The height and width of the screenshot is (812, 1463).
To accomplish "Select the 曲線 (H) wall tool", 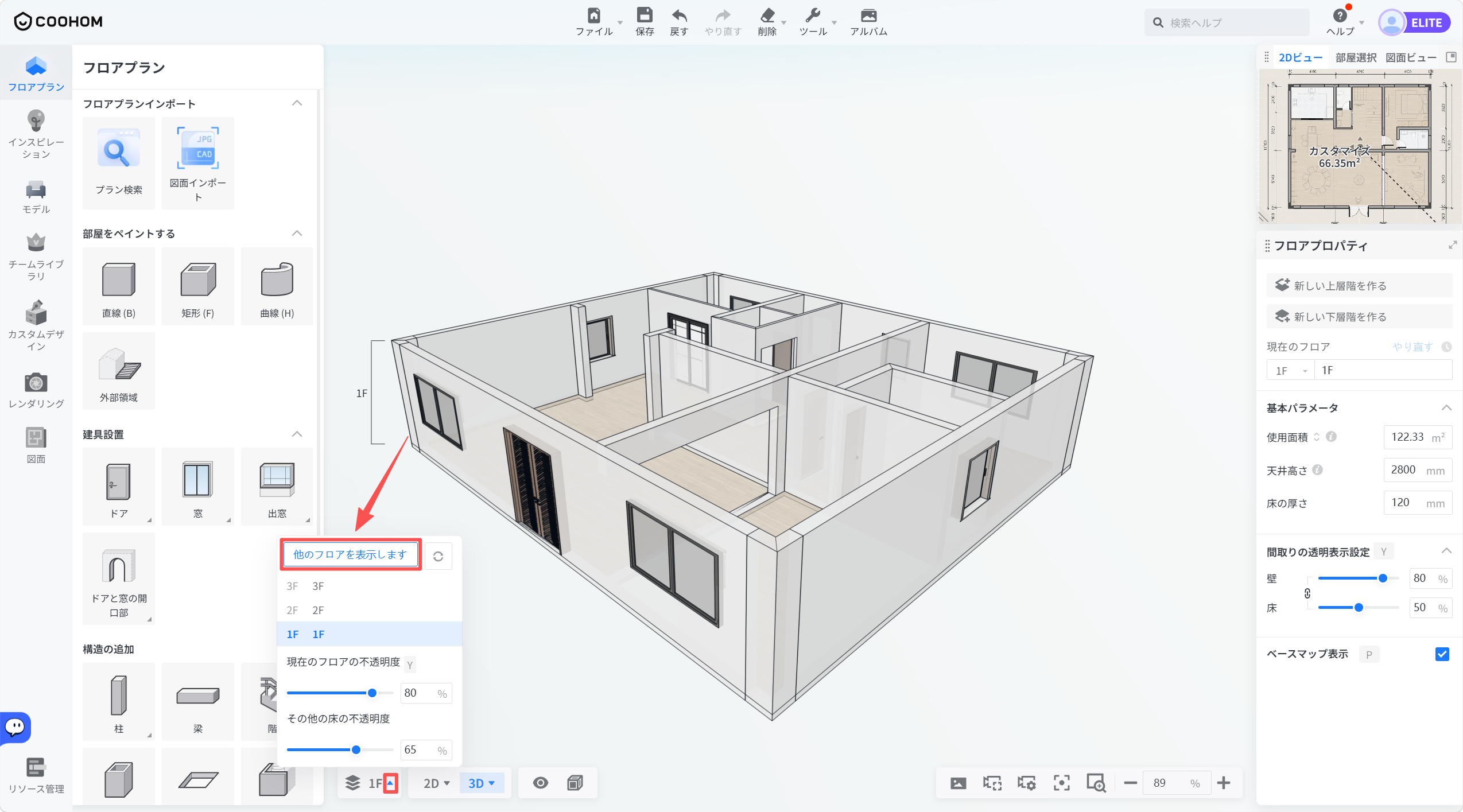I will pyautogui.click(x=277, y=286).
